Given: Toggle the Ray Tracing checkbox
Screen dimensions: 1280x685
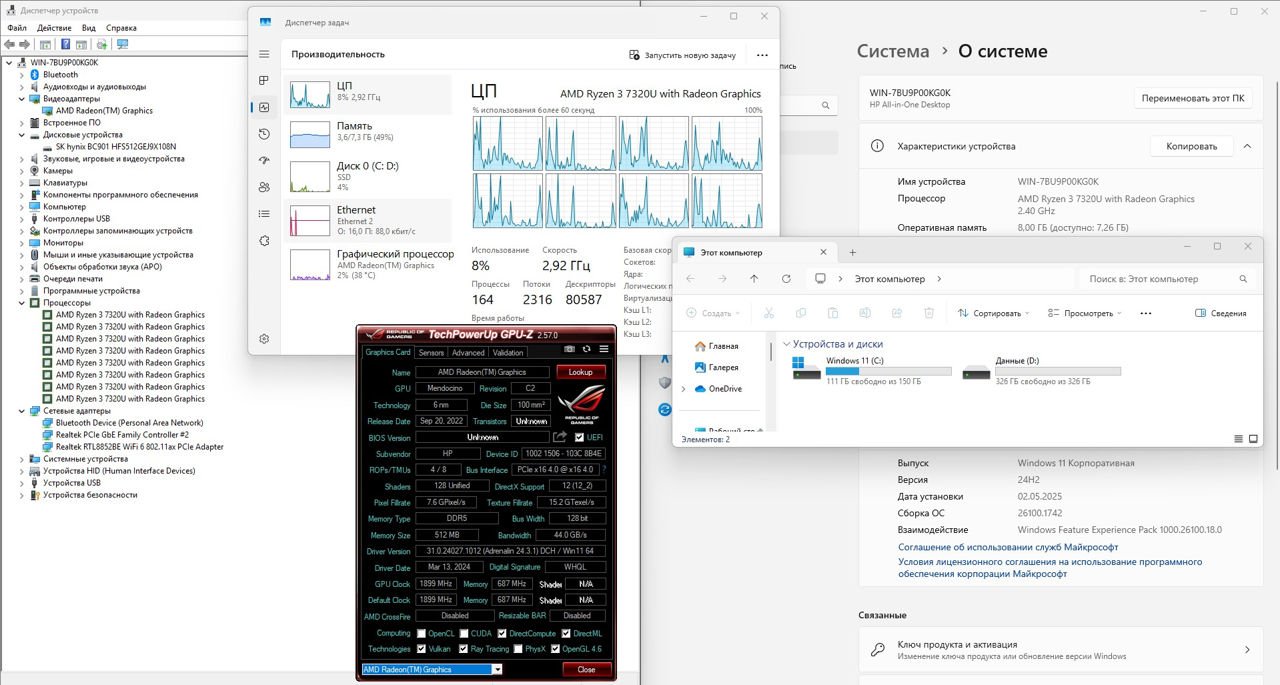Looking at the screenshot, I should pyautogui.click(x=463, y=649).
